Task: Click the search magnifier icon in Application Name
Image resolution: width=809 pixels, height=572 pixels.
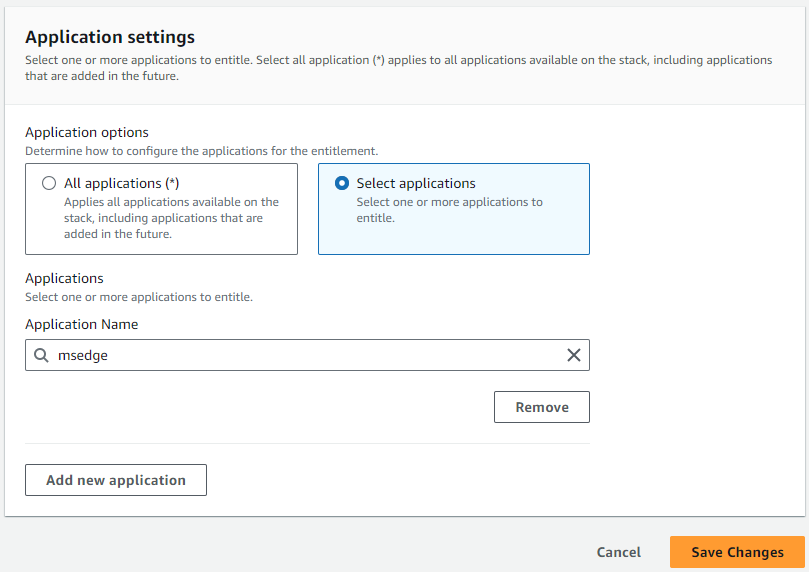Action: pos(41,355)
